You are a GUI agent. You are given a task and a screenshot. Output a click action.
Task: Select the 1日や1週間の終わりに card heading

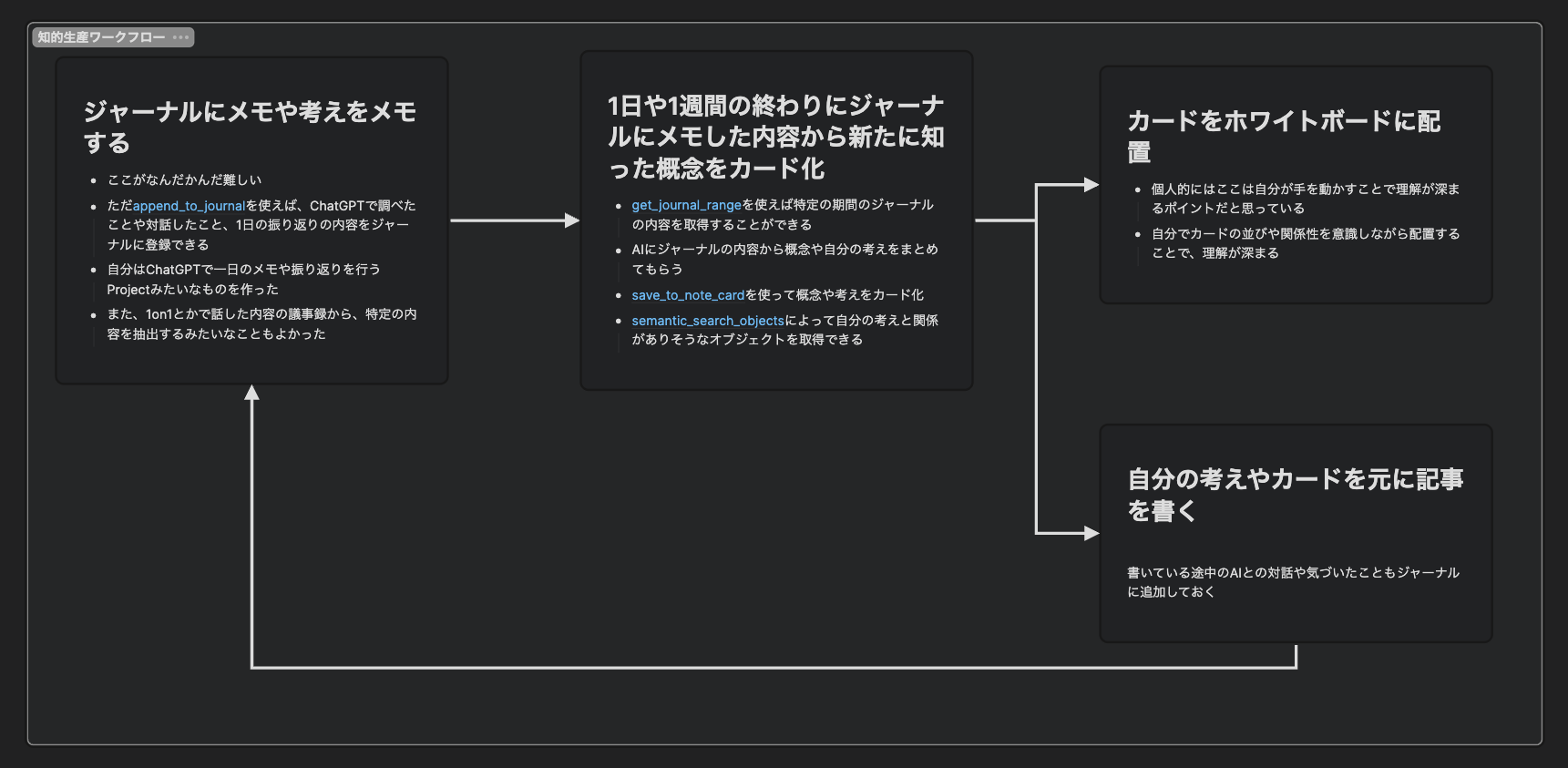(775, 137)
